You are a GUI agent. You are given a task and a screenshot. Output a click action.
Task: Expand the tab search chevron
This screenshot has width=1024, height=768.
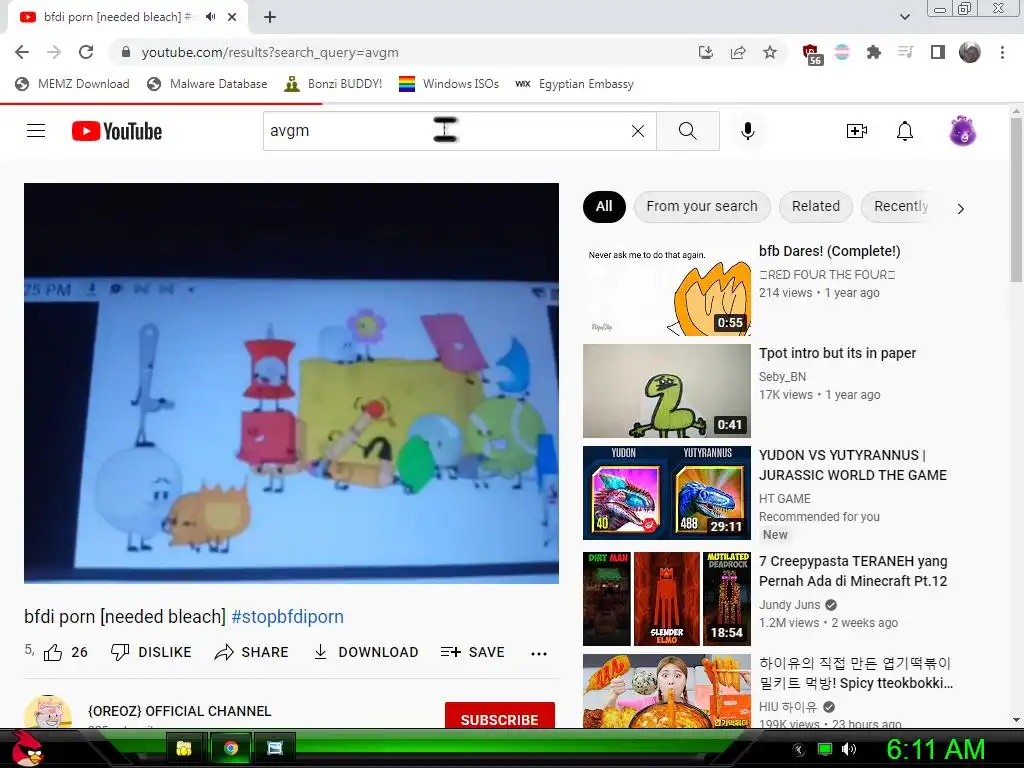(904, 17)
